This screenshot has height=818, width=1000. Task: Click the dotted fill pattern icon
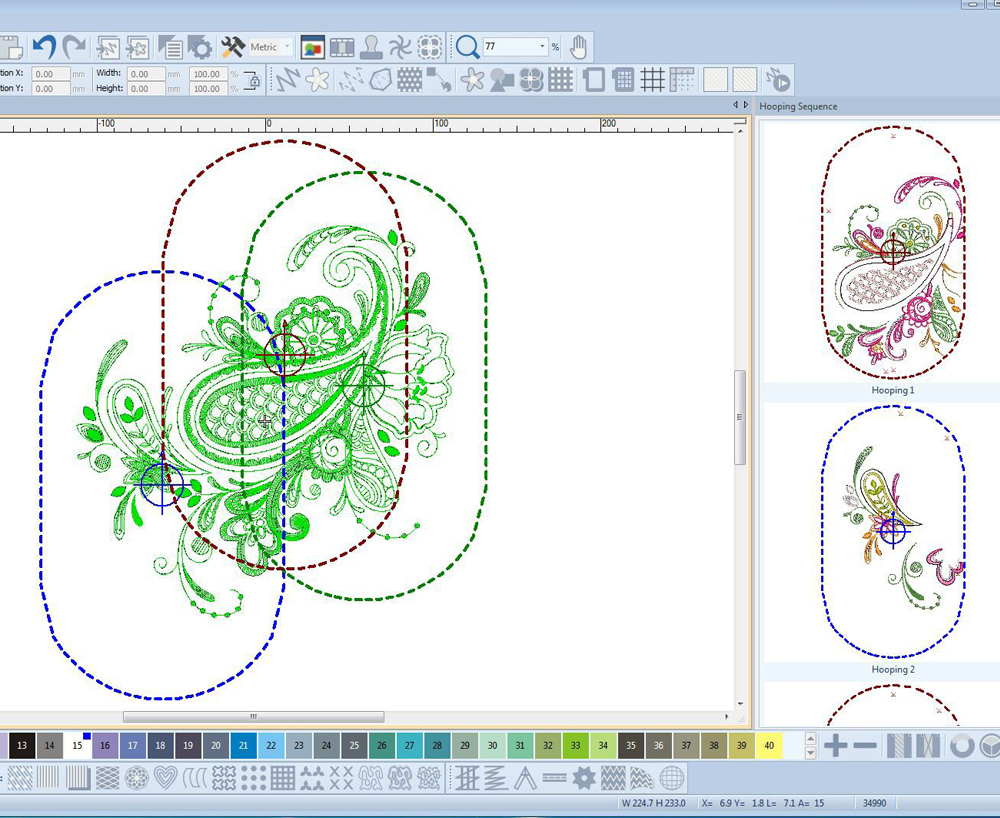point(409,80)
